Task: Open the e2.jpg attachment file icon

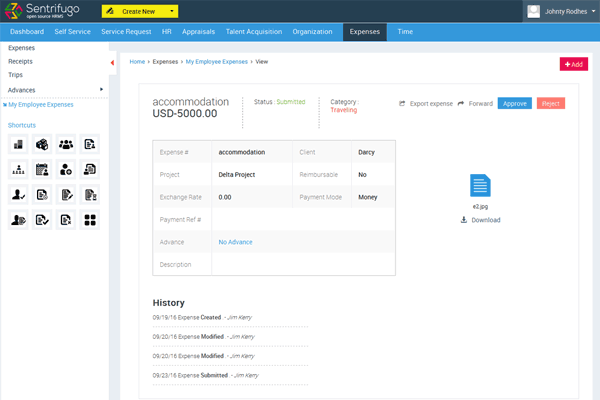Action: click(480, 186)
